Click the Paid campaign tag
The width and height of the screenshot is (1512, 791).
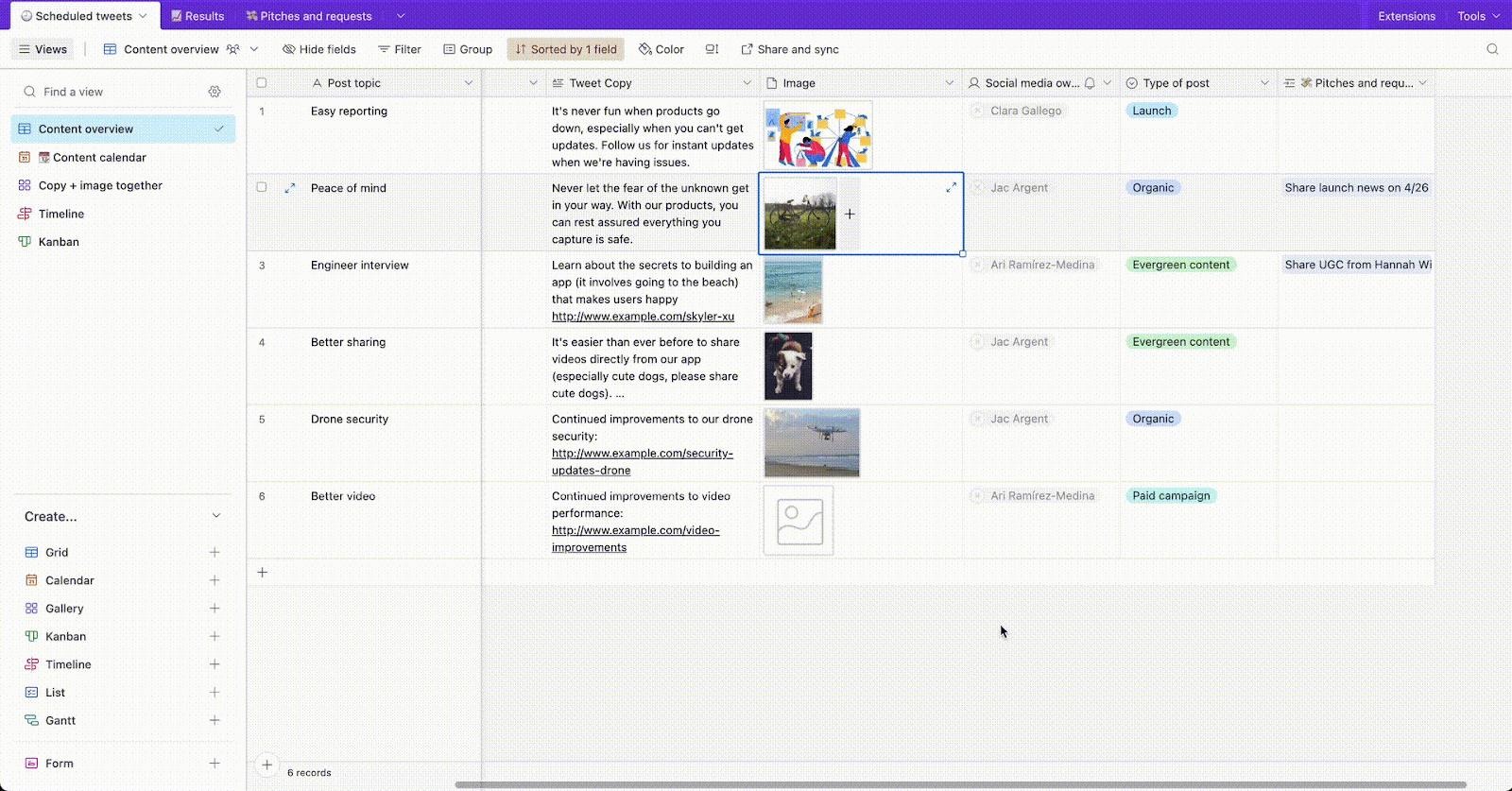point(1171,495)
